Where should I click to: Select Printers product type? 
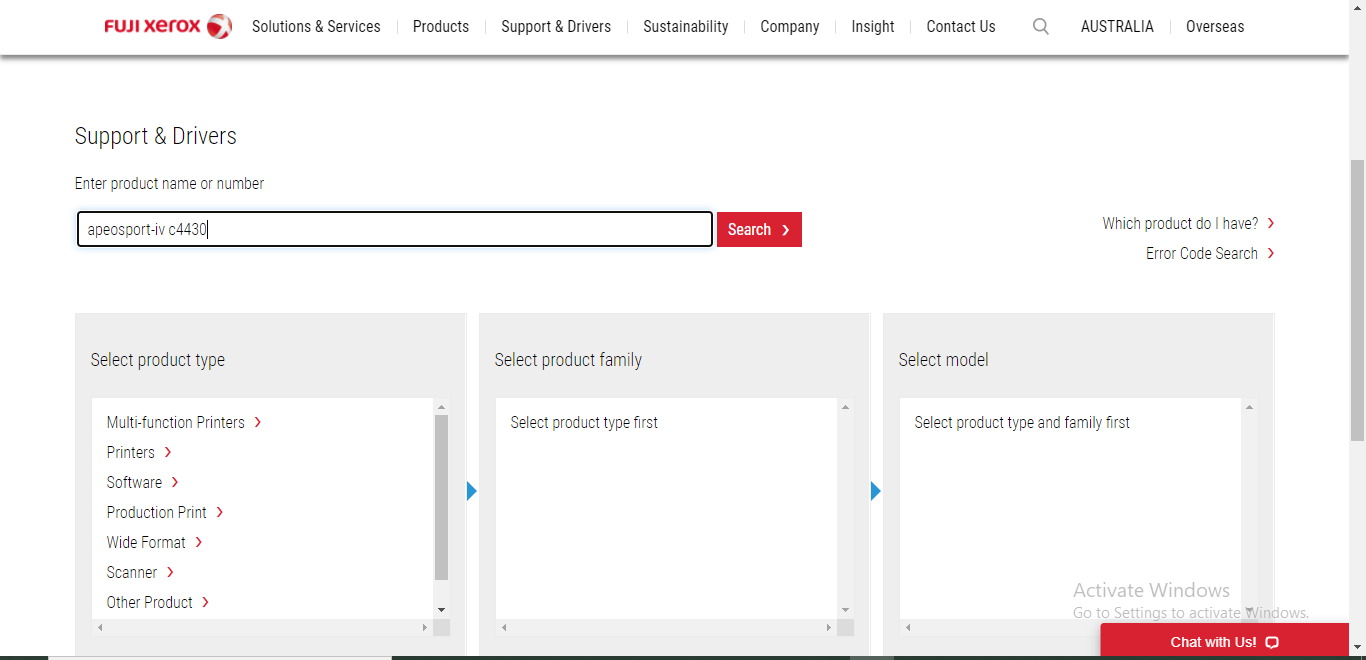point(131,453)
